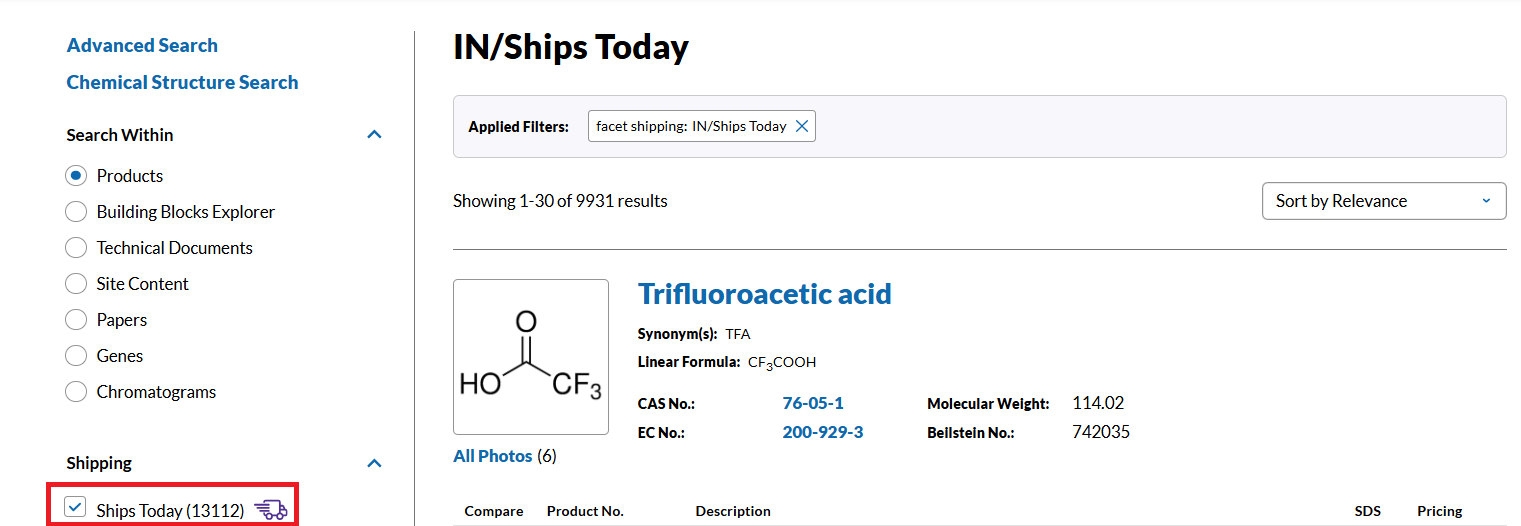Open the Sort by Relevance dropdown

pyautogui.click(x=1384, y=201)
